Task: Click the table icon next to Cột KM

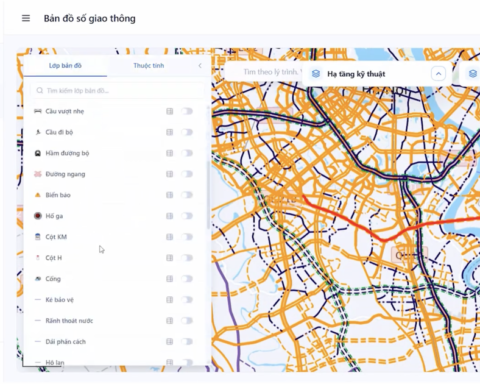Action: pos(170,237)
